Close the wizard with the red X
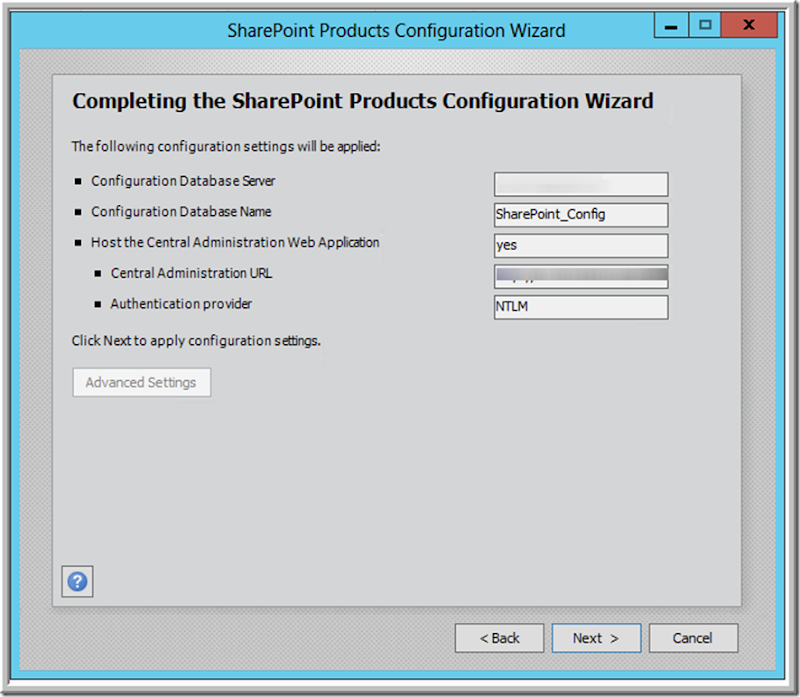This screenshot has height=697, width=800. (749, 25)
